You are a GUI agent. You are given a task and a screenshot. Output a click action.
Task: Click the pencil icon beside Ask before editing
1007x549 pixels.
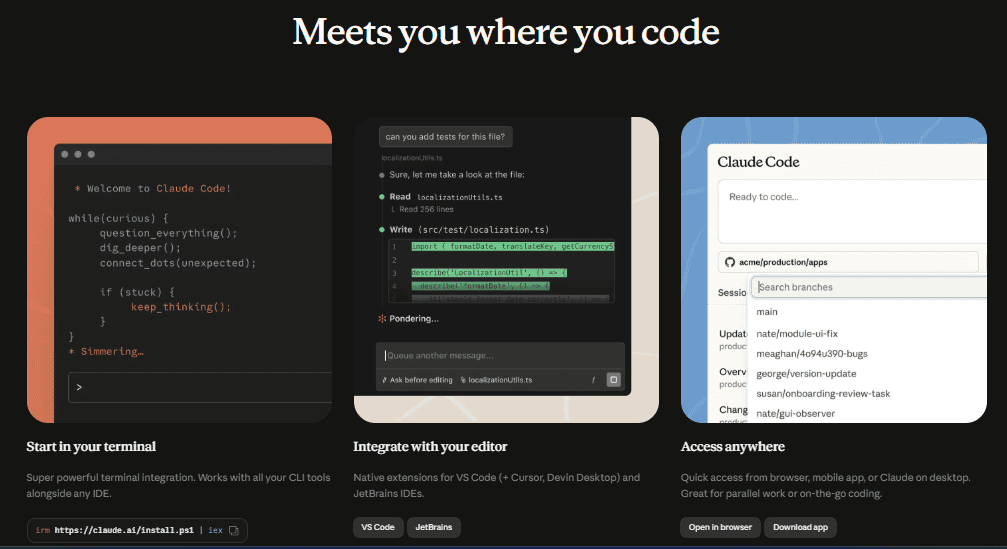pyautogui.click(x=385, y=380)
